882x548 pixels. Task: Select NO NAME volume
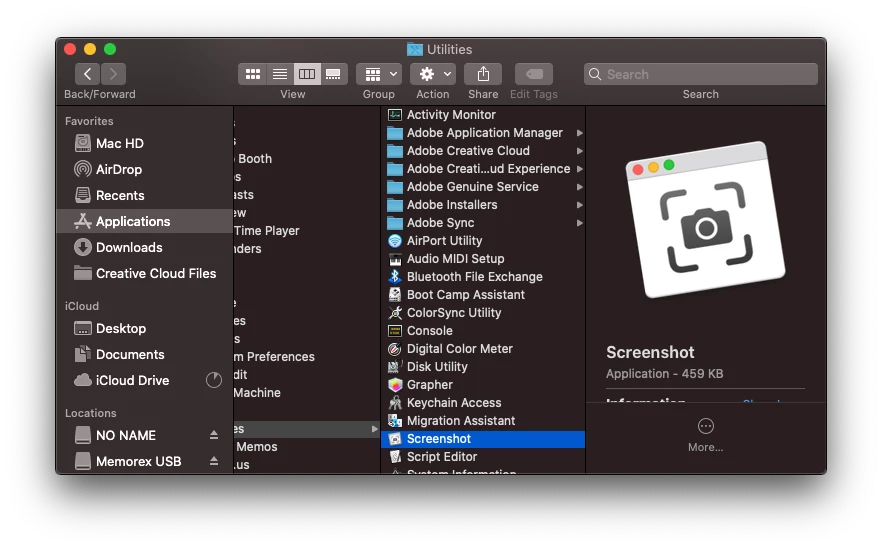click(x=145, y=435)
